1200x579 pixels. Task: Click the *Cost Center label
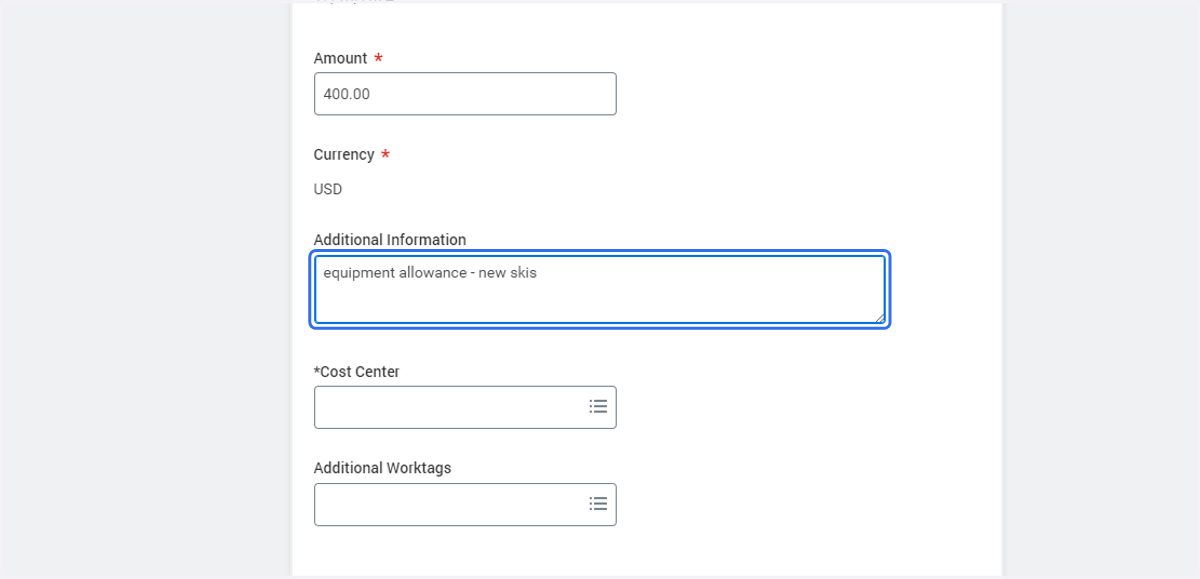point(357,371)
